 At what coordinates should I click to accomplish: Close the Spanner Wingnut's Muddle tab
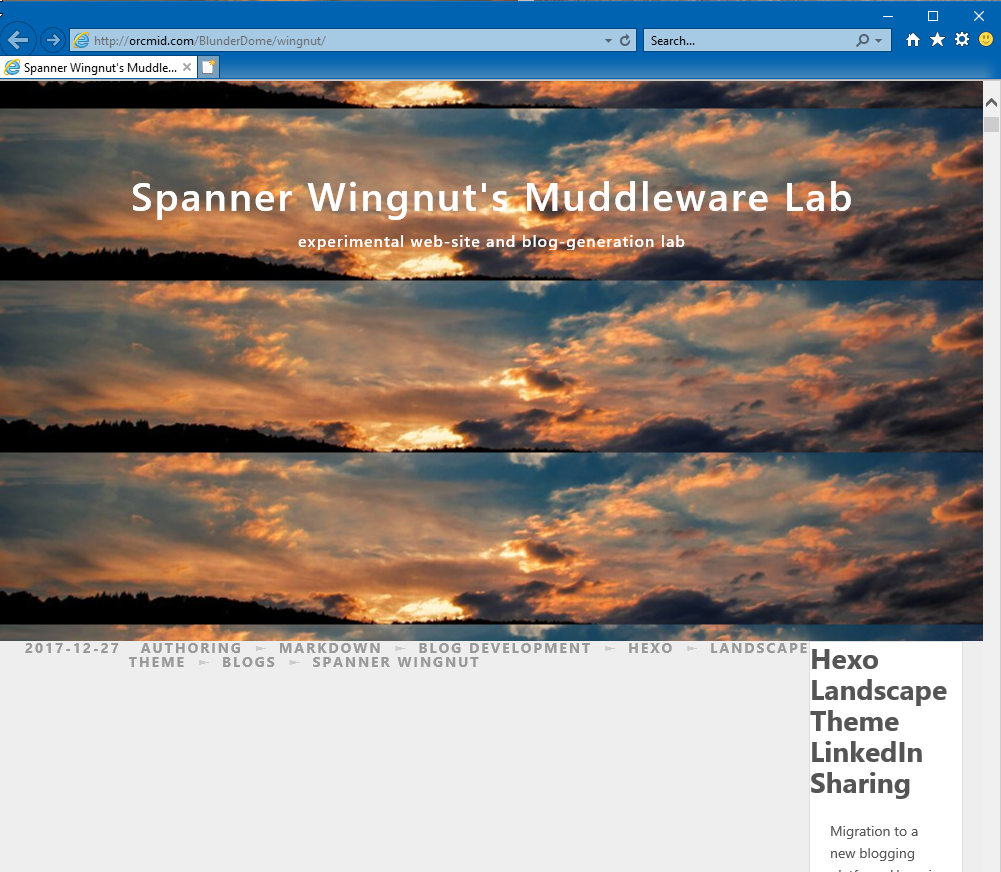coord(187,68)
